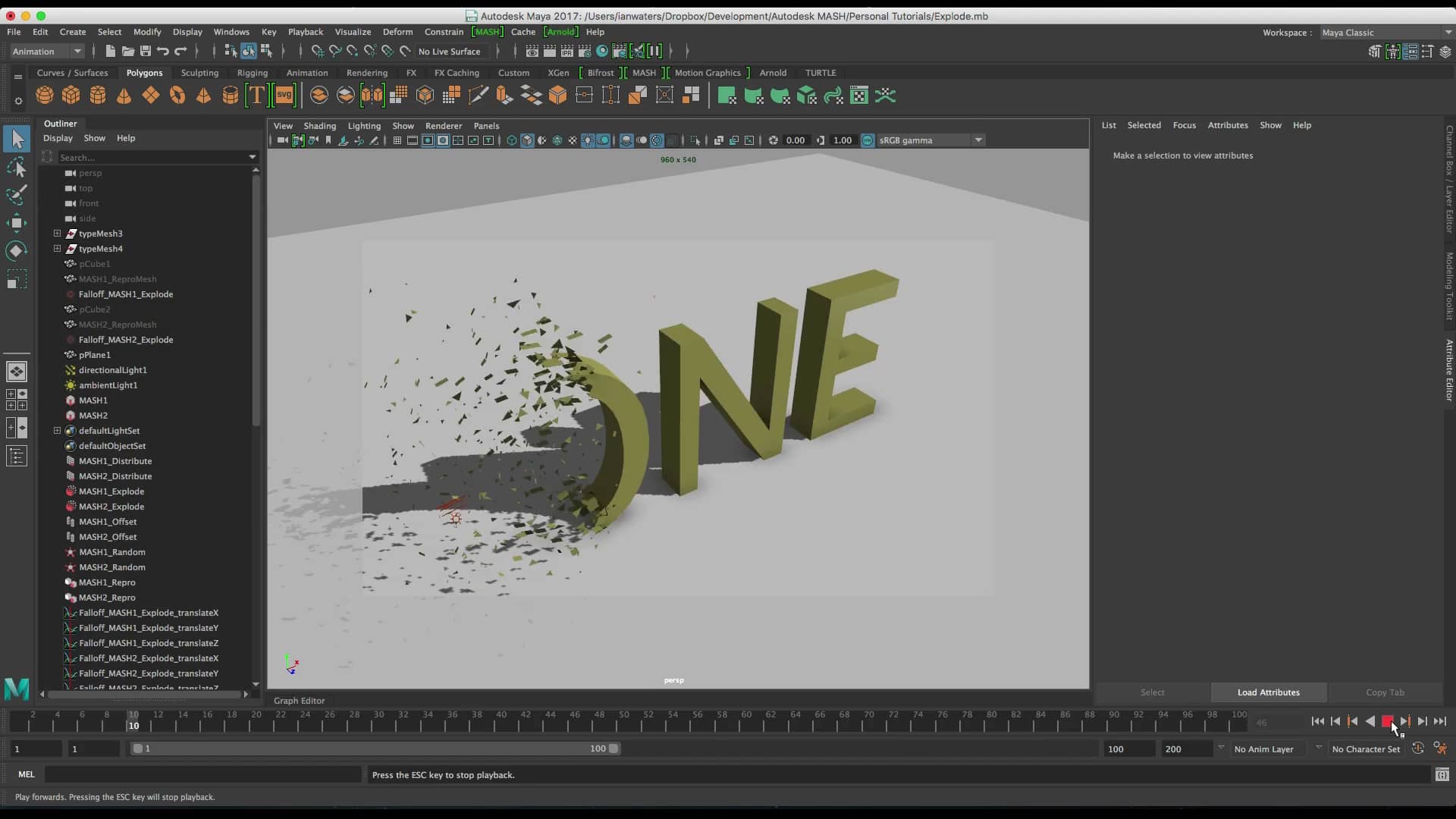Open the Attributes menu in Attribute Editor

pos(1228,125)
